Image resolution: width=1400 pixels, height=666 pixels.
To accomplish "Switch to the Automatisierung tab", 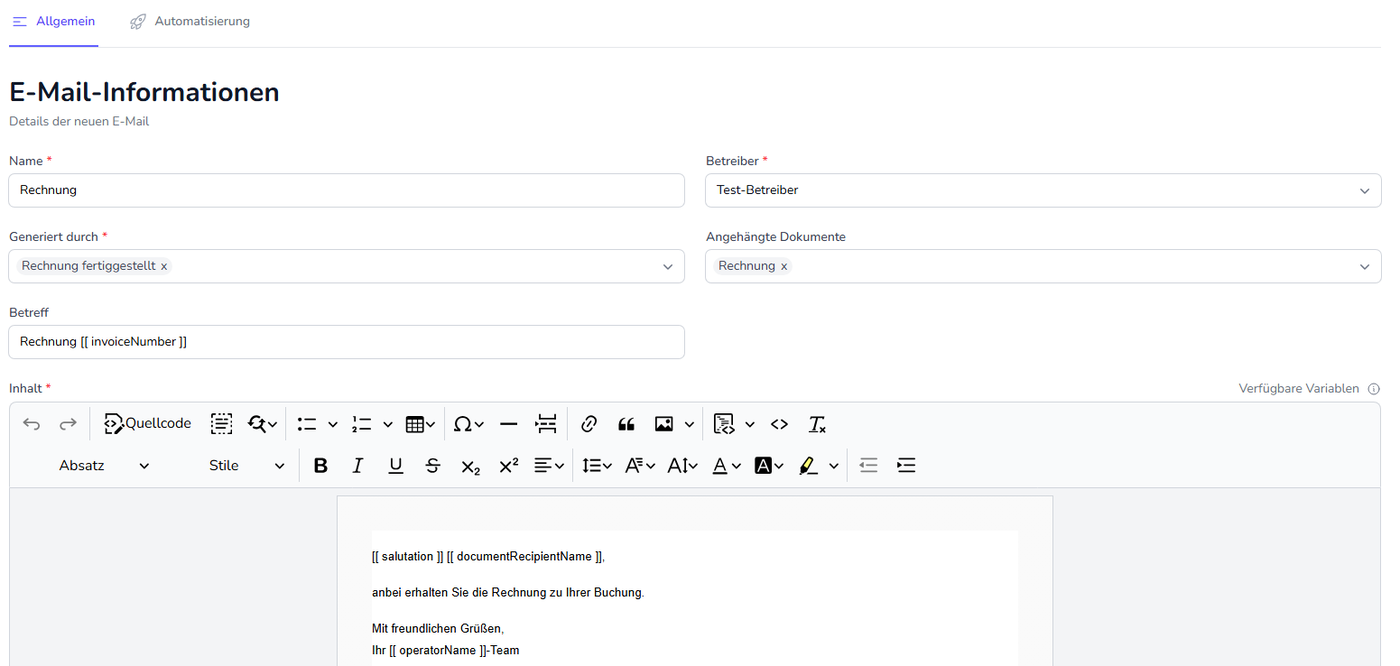I will point(190,21).
